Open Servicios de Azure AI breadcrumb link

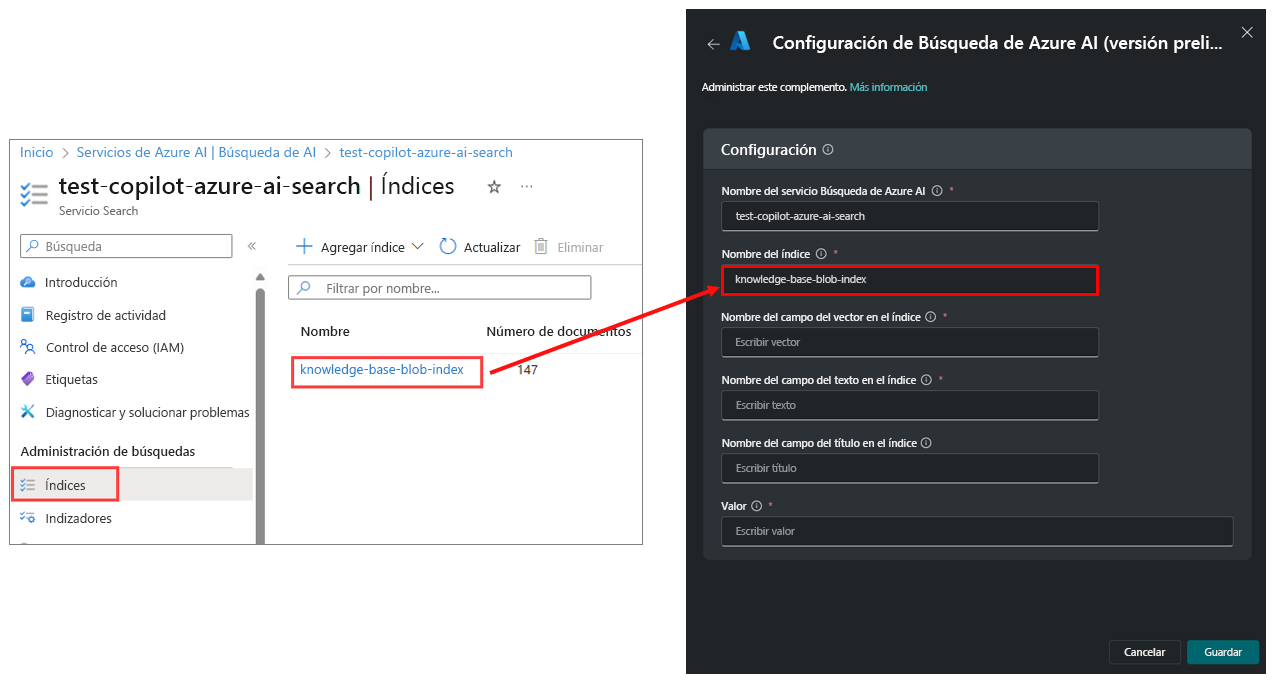pyautogui.click(x=196, y=152)
